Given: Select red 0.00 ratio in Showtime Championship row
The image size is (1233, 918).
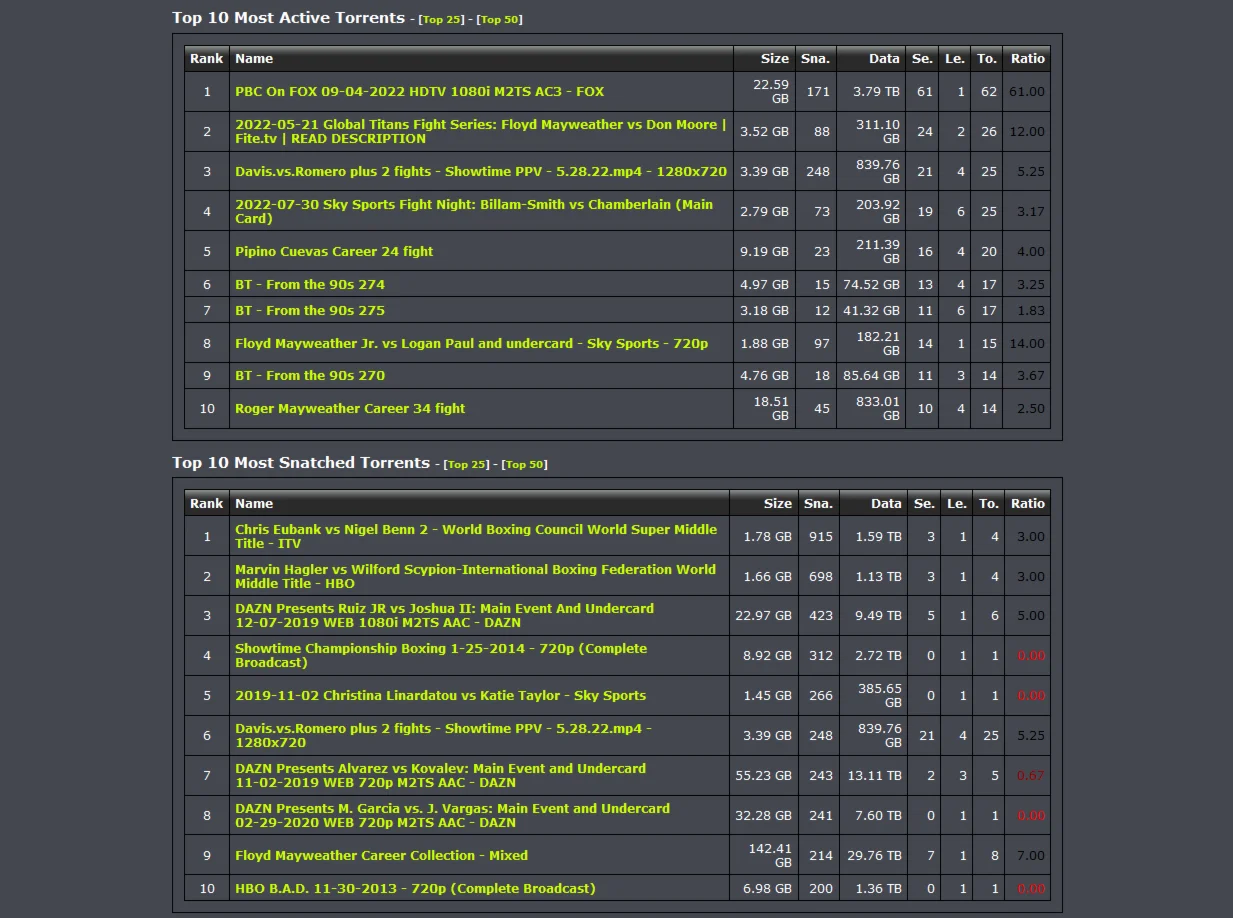Looking at the screenshot, I should (x=1030, y=655).
